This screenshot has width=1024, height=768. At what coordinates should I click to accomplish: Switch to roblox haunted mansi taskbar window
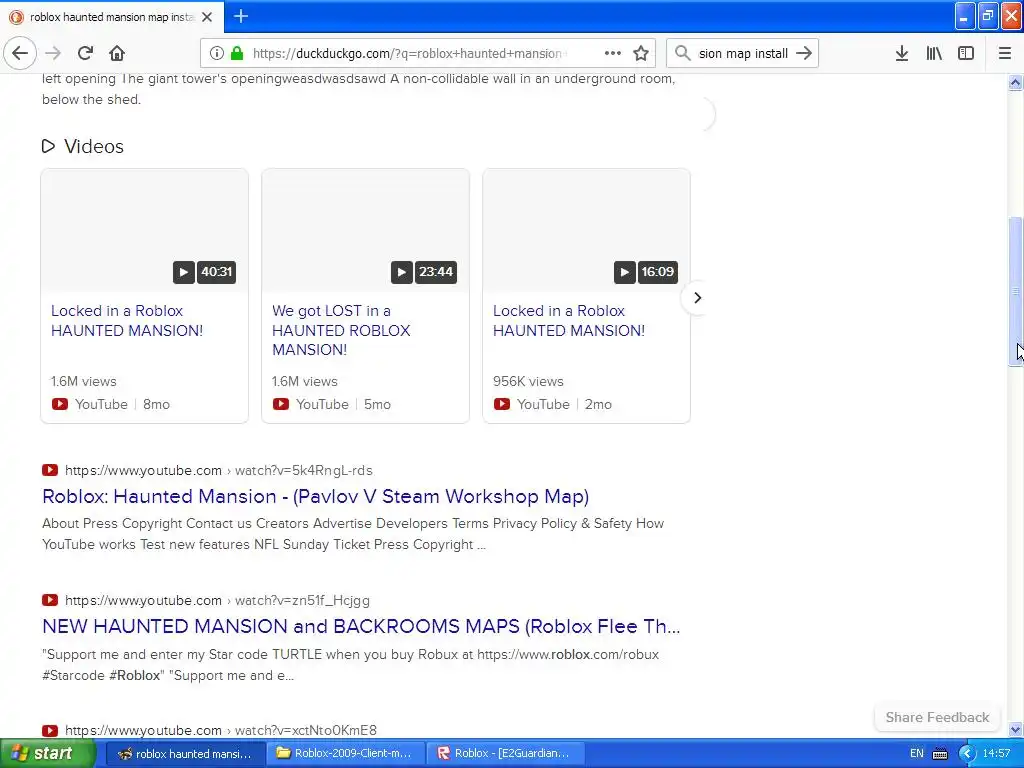185,754
